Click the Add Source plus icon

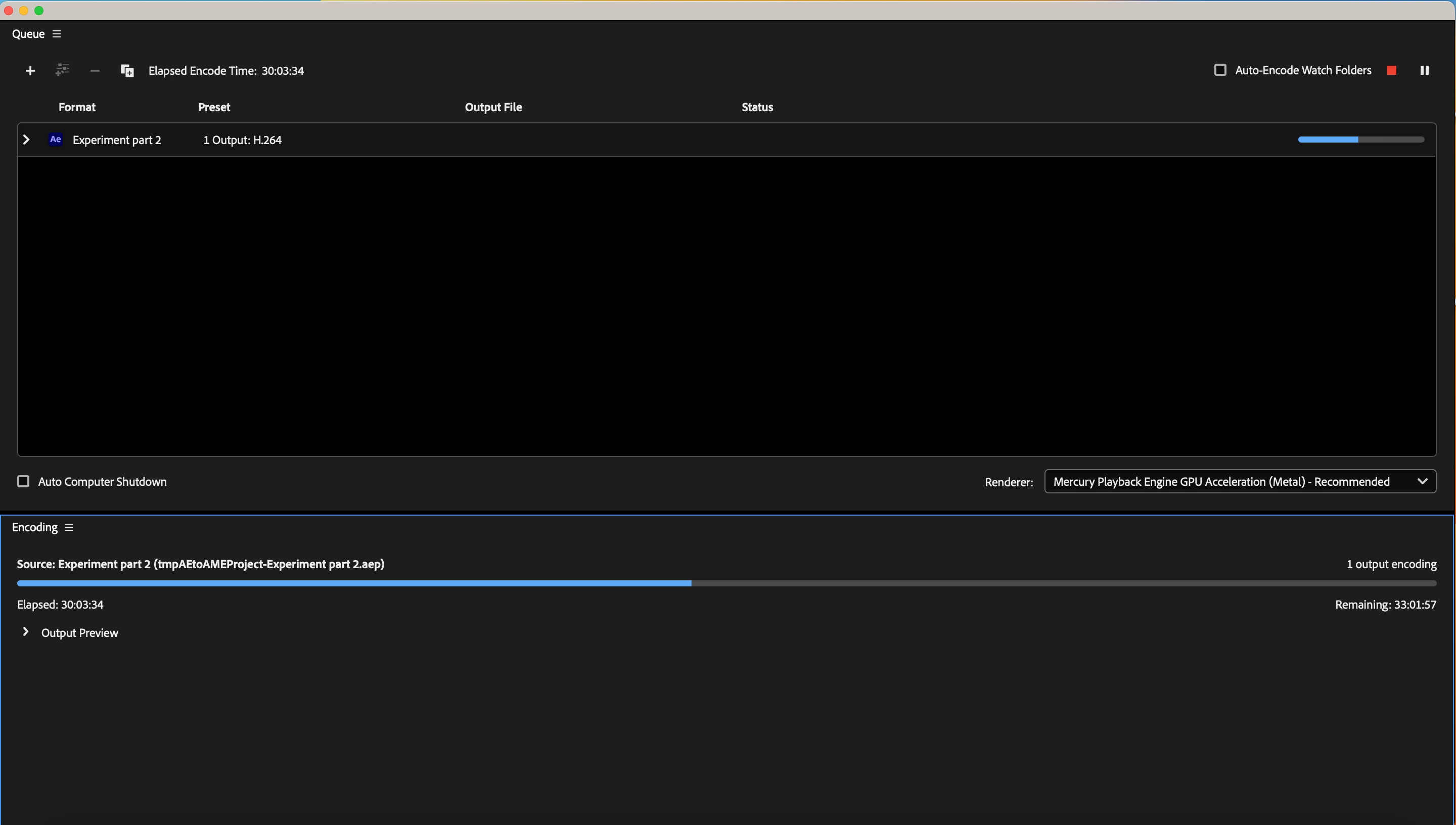click(x=30, y=71)
